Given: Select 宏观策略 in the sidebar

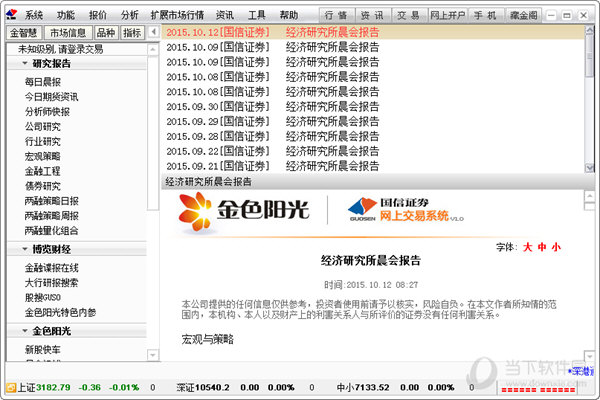Looking at the screenshot, I should pos(43,156).
